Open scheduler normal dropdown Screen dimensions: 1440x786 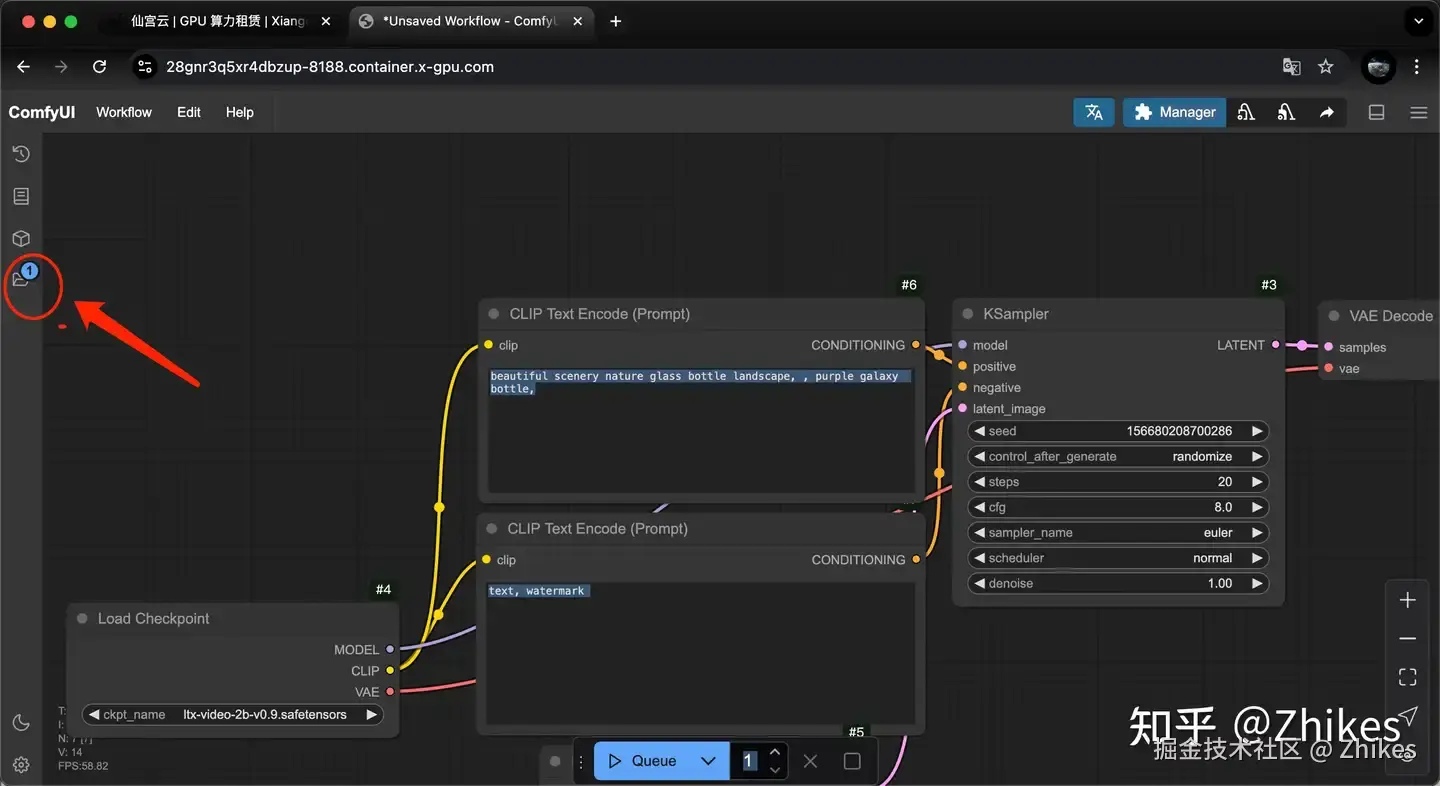pos(1118,558)
